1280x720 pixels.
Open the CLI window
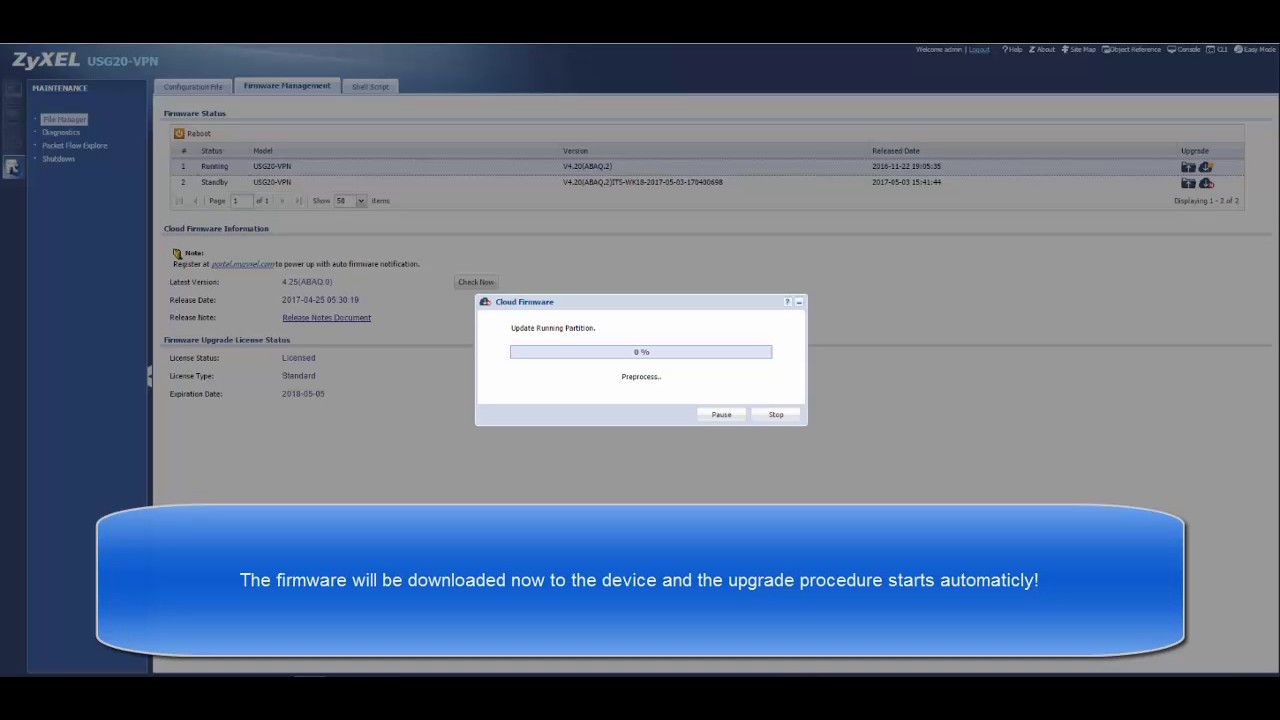pyautogui.click(x=1217, y=49)
